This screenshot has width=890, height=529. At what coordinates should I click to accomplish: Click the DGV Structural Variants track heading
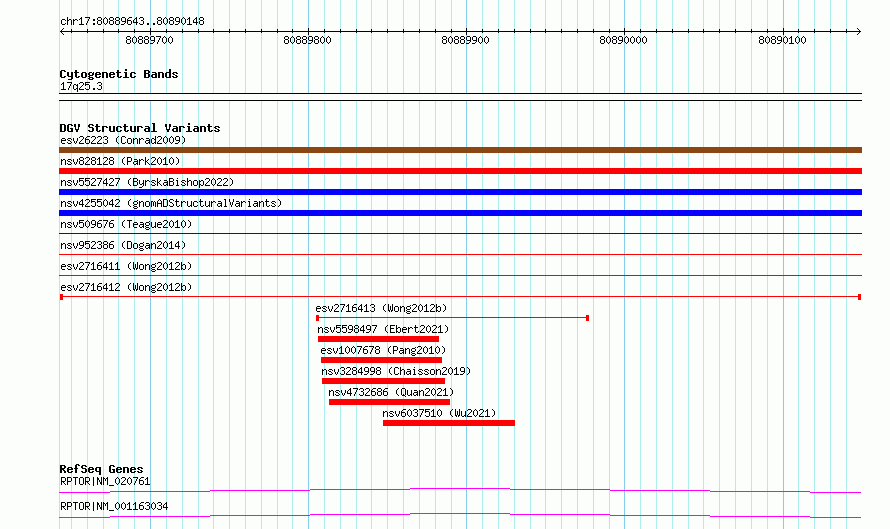(x=140, y=128)
